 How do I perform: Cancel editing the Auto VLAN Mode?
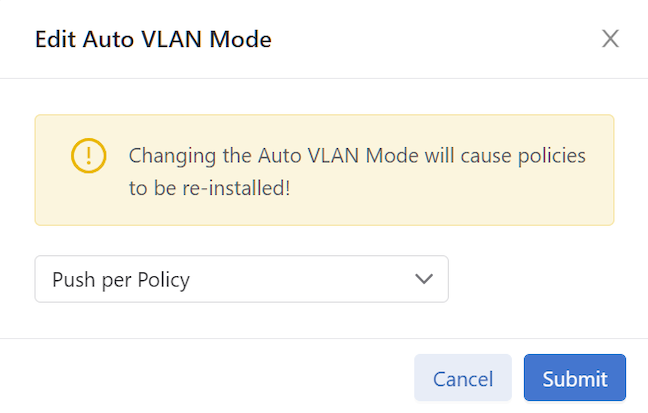(463, 377)
